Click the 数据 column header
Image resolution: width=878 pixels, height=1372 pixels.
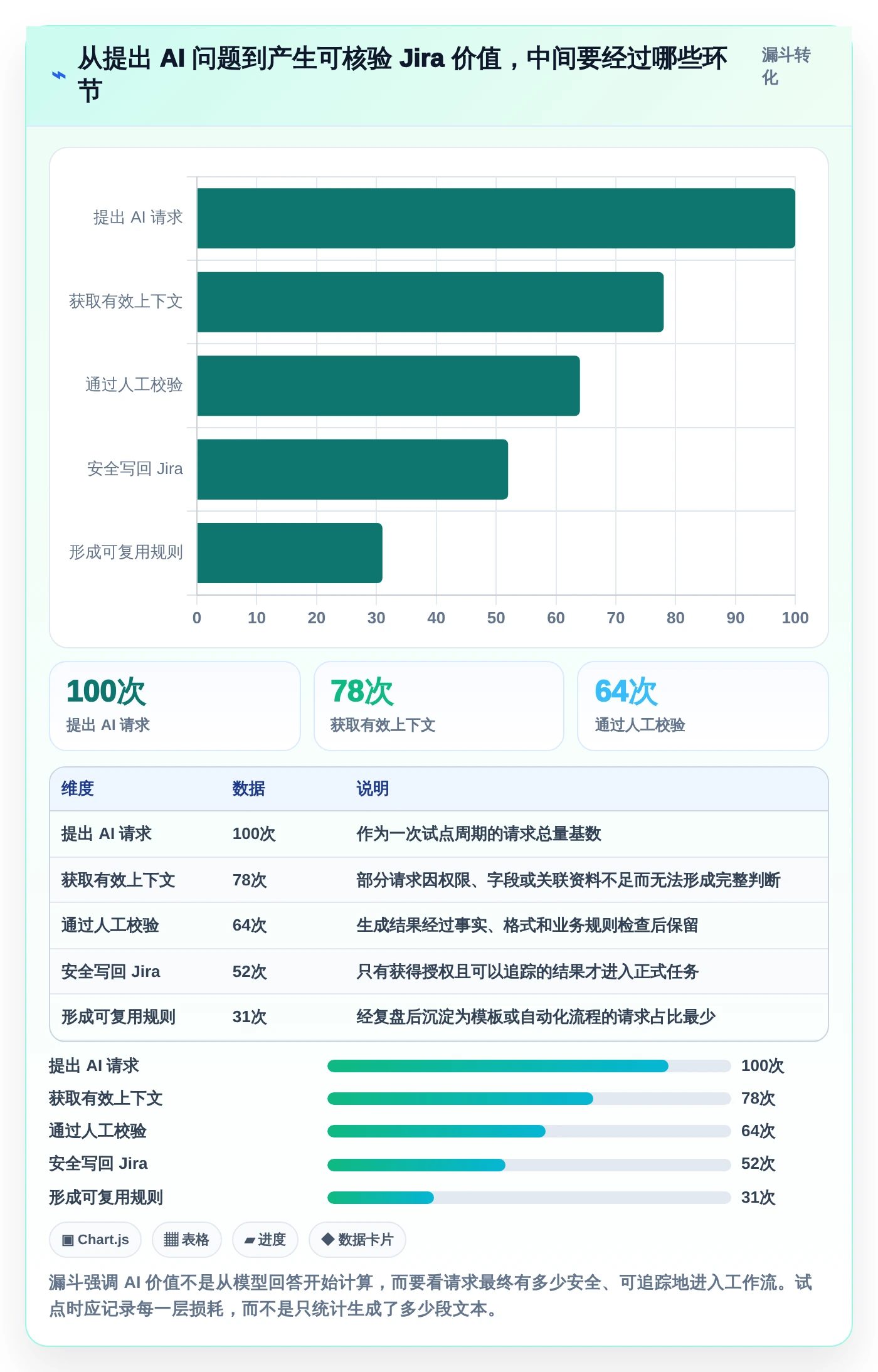tap(248, 788)
